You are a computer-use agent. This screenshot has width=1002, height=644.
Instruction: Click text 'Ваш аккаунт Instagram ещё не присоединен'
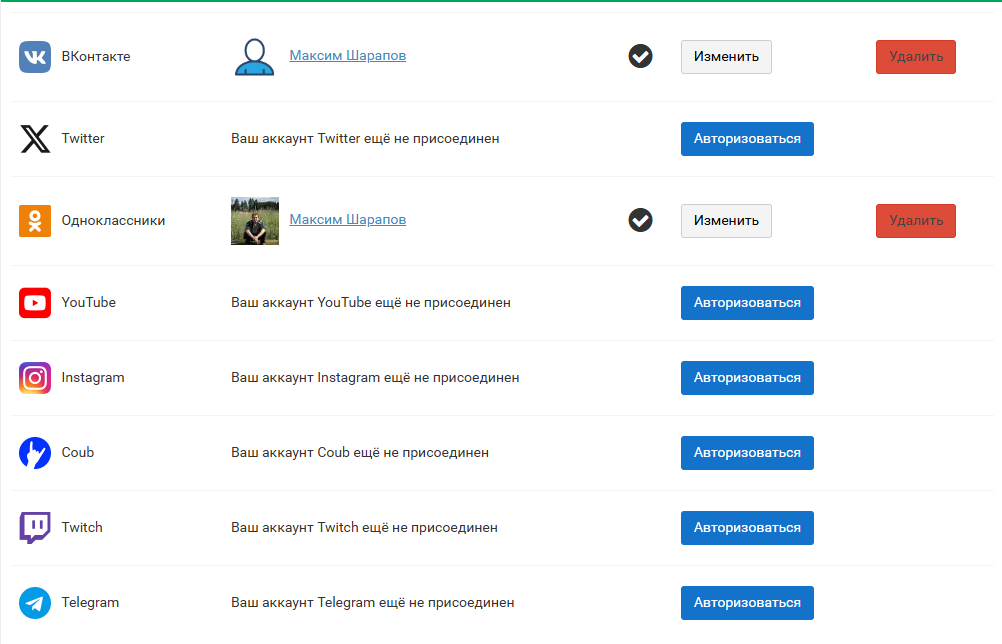click(375, 378)
